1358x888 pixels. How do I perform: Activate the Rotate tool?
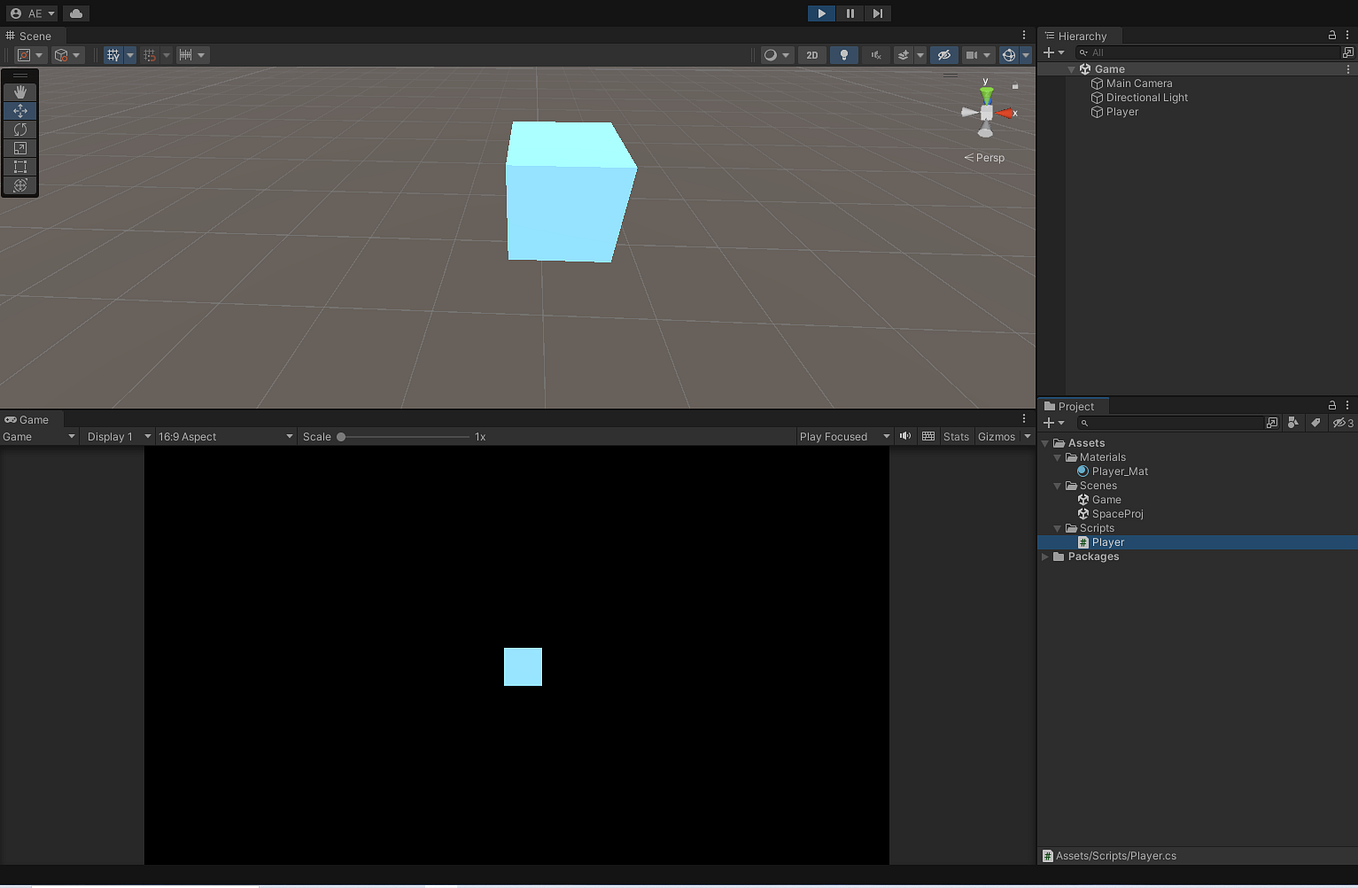(x=20, y=129)
